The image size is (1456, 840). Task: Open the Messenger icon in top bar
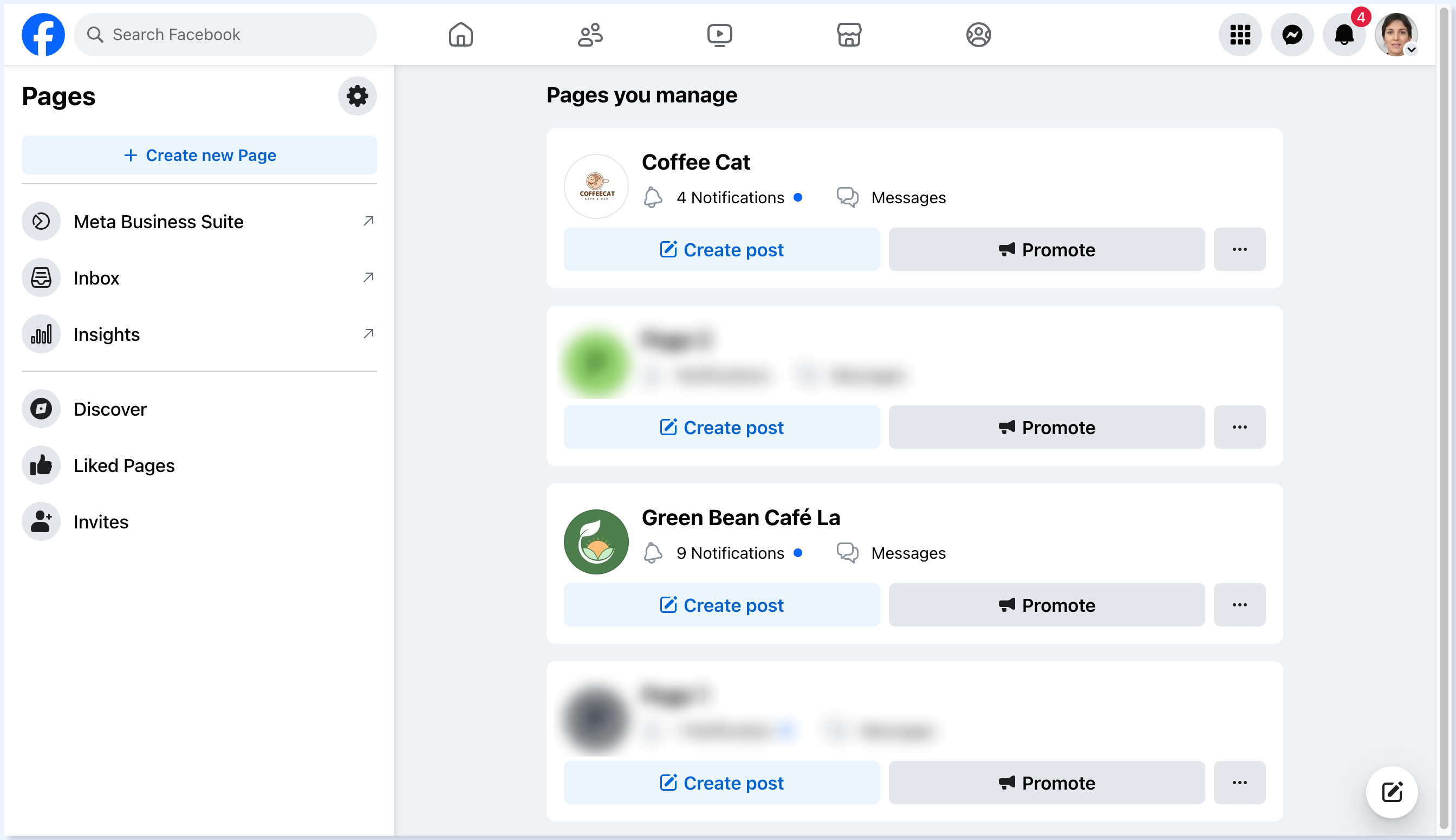[x=1292, y=35]
